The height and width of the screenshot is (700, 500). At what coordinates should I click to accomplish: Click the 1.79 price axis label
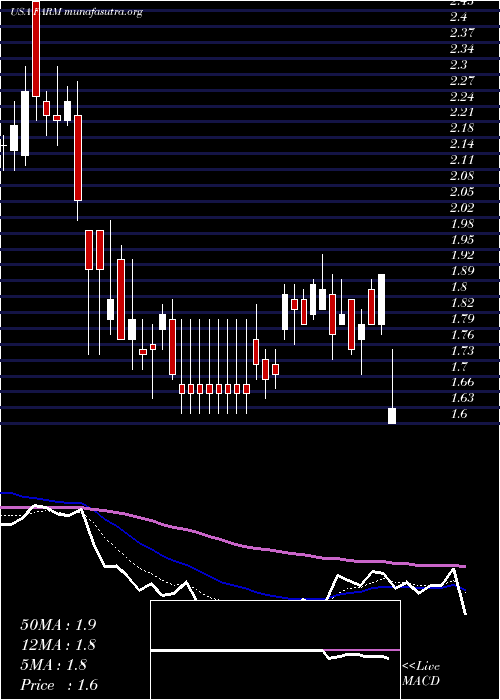[x=462, y=320]
